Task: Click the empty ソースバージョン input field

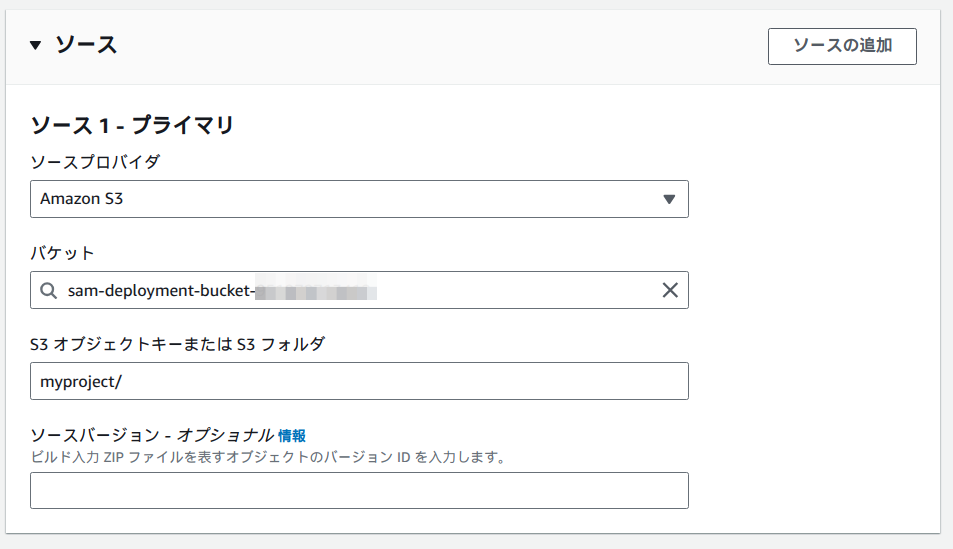Action: (359, 491)
